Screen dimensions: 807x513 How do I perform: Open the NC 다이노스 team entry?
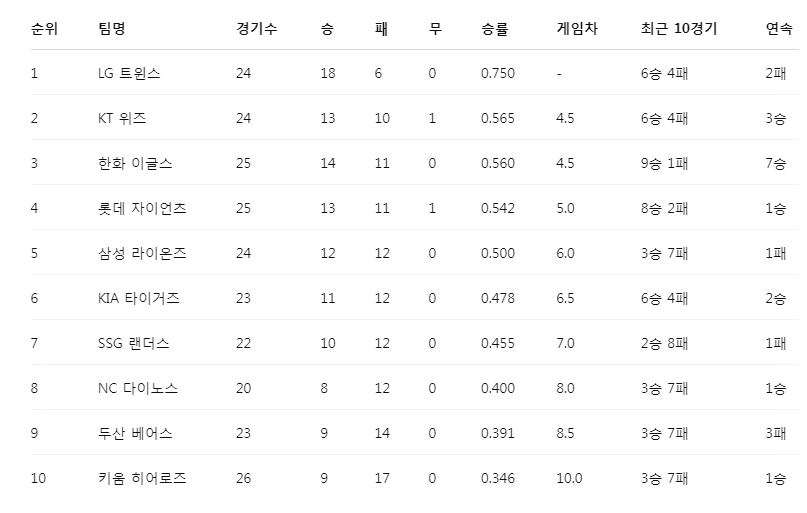138,388
